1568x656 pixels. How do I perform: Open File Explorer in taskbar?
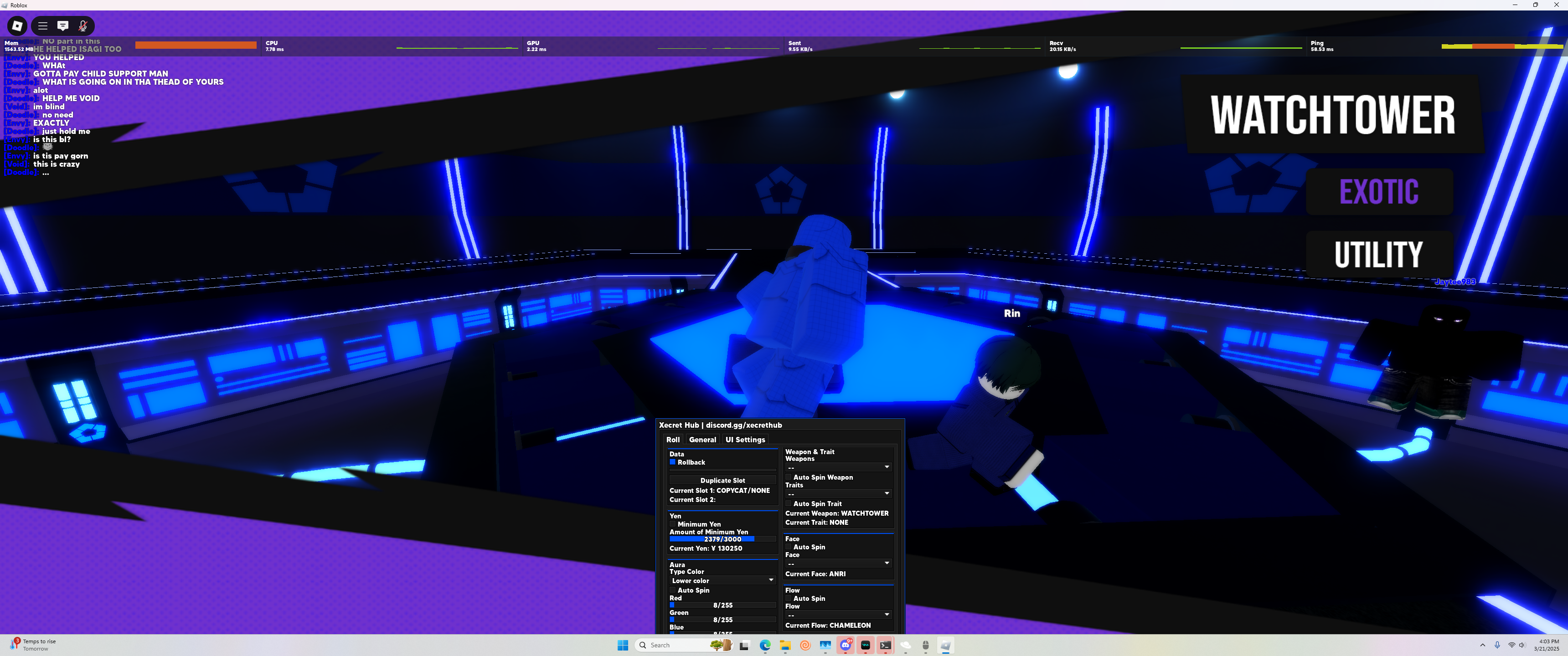coord(784,645)
